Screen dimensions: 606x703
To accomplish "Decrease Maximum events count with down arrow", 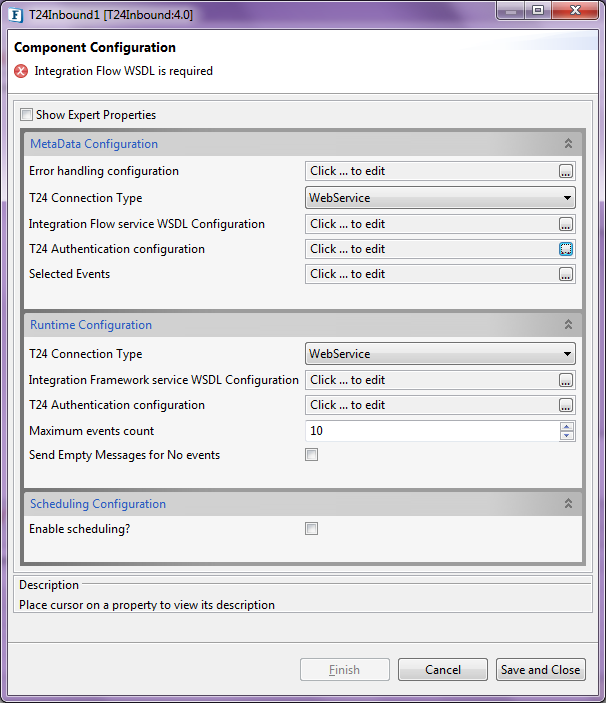I will (567, 435).
